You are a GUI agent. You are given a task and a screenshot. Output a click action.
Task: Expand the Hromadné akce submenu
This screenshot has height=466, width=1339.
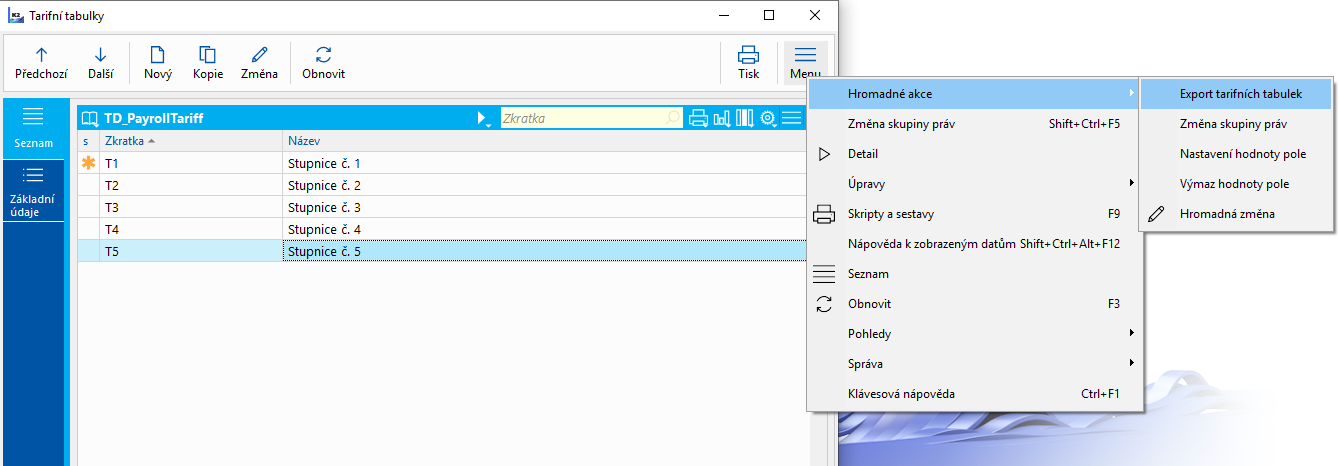pos(974,94)
